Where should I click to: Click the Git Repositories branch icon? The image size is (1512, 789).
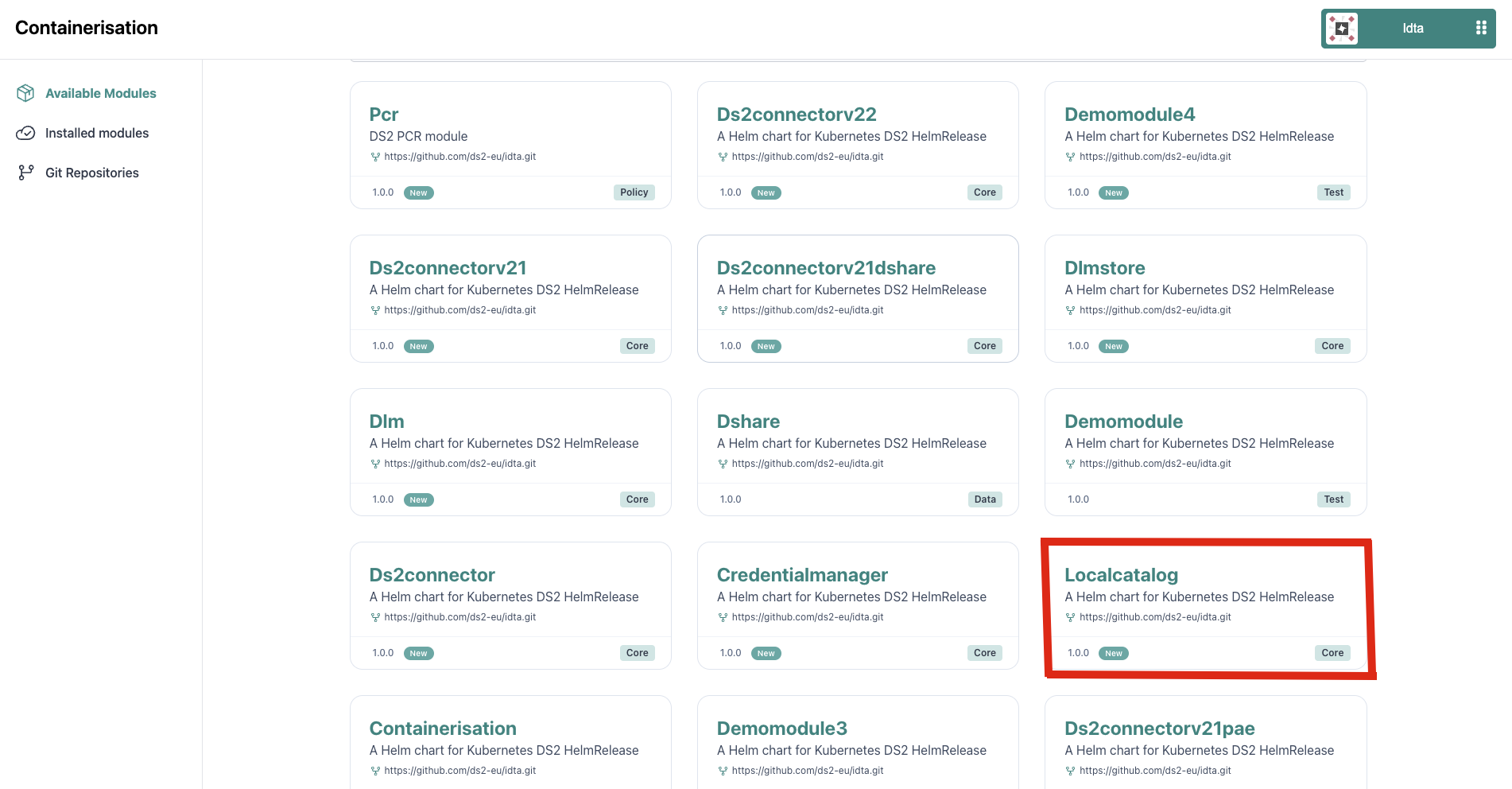tap(25, 173)
